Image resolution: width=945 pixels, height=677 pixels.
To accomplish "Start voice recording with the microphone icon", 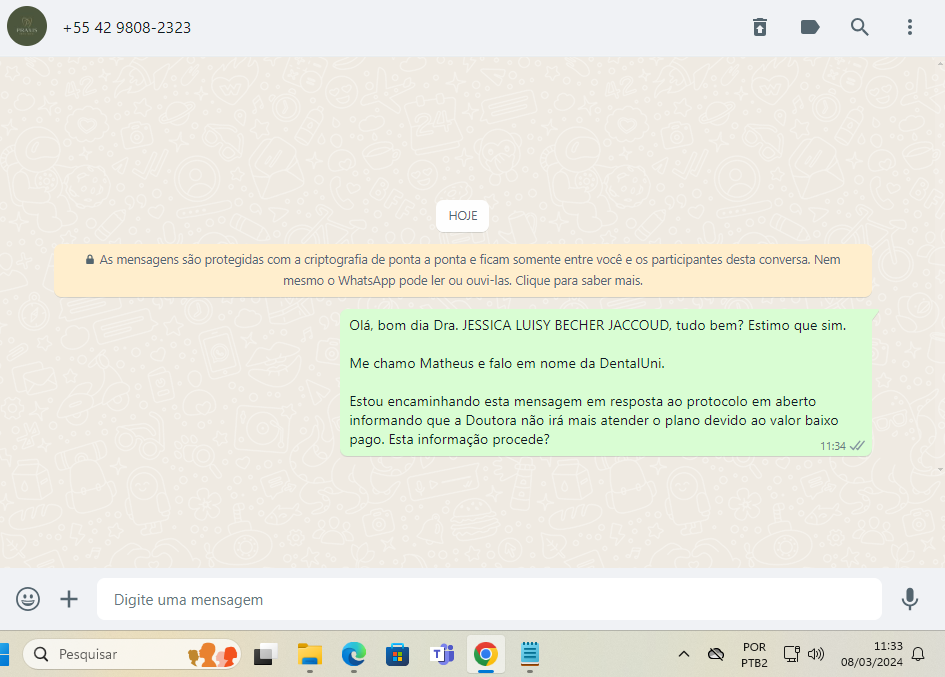I will tap(909, 599).
